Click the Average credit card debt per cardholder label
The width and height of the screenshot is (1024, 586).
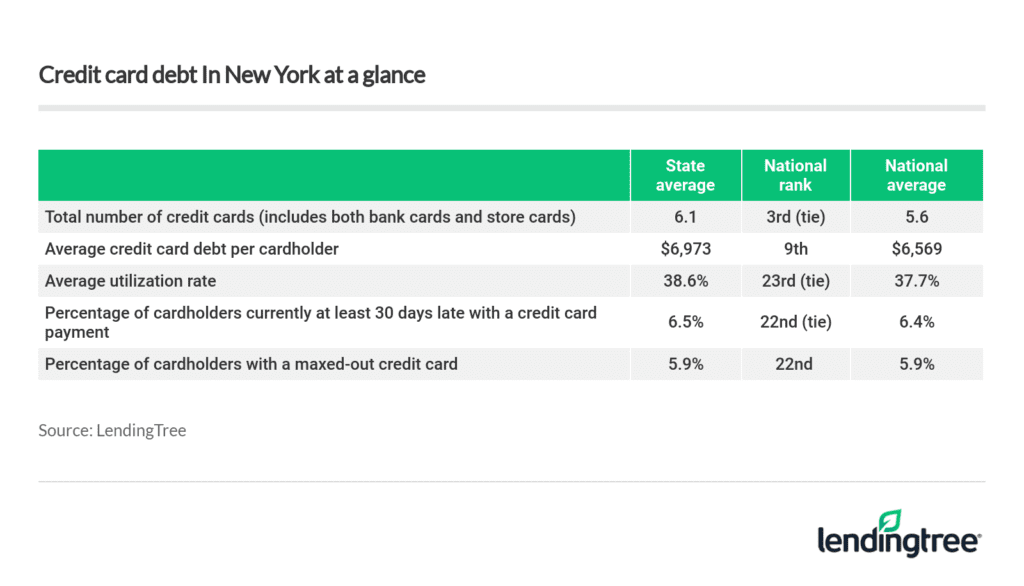[192, 249]
